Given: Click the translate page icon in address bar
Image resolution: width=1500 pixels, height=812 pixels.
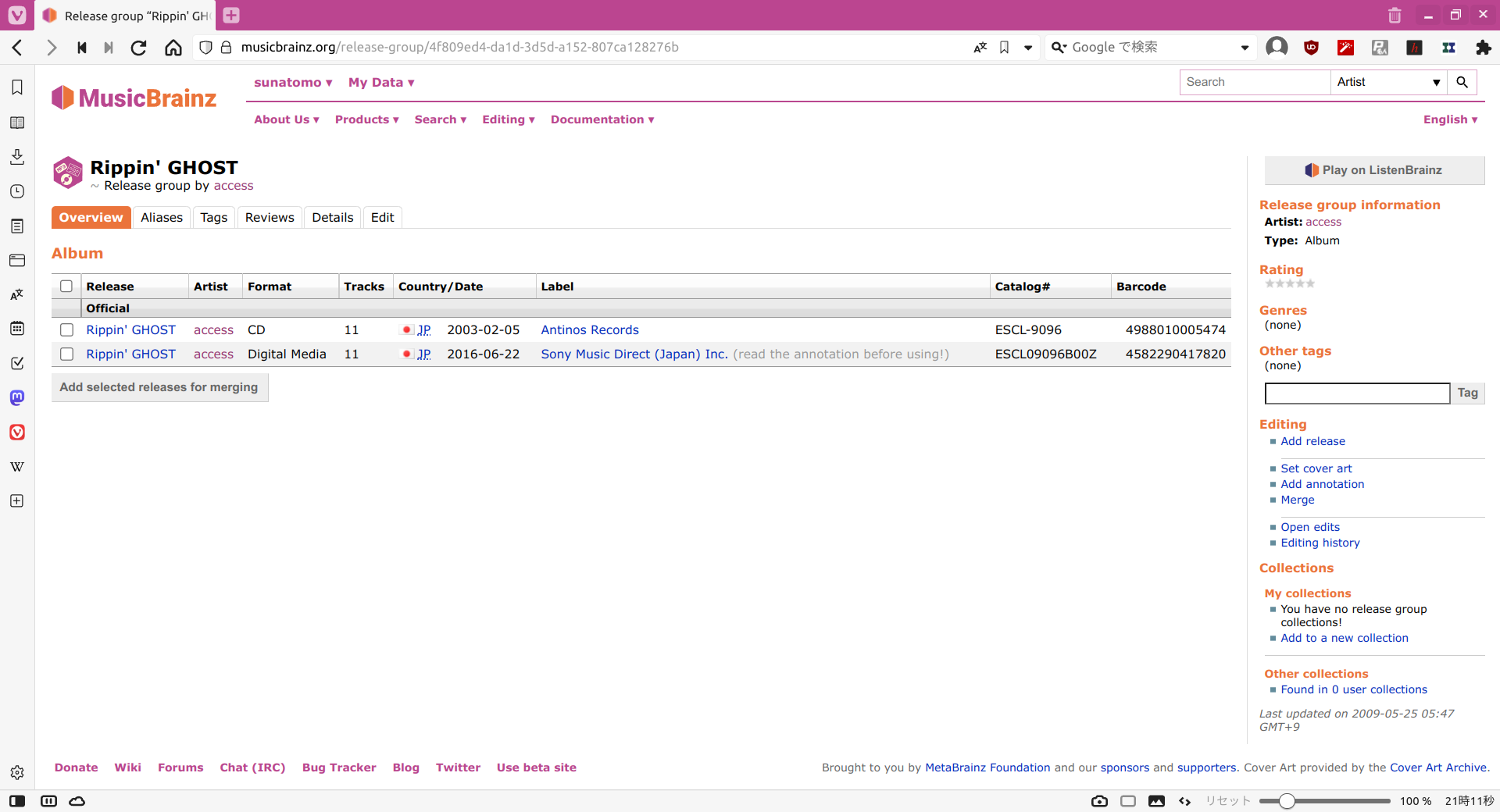Looking at the screenshot, I should click(x=980, y=48).
